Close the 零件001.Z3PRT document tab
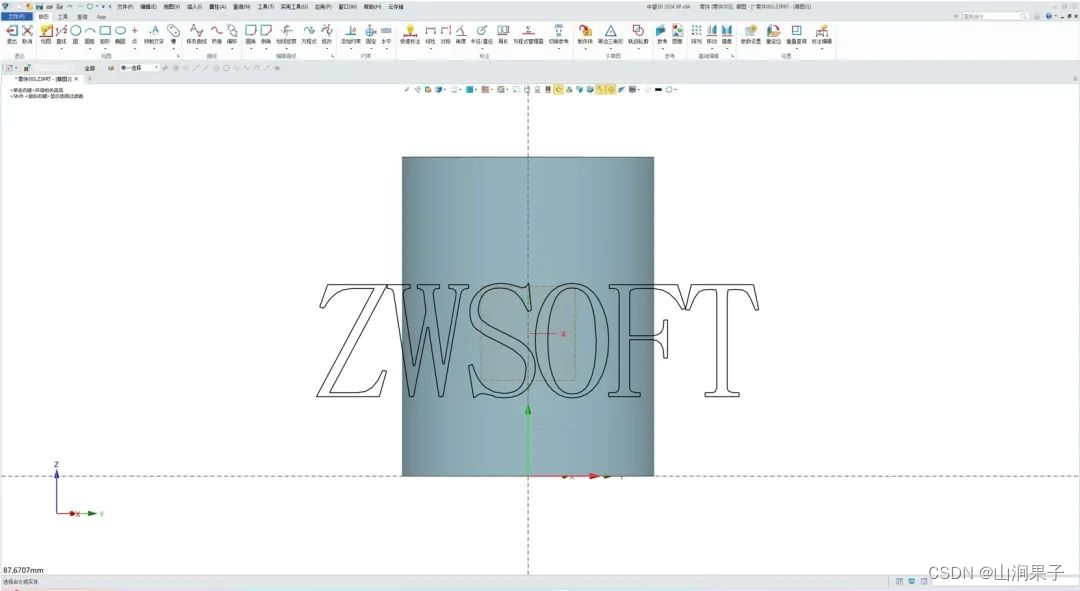 76,79
